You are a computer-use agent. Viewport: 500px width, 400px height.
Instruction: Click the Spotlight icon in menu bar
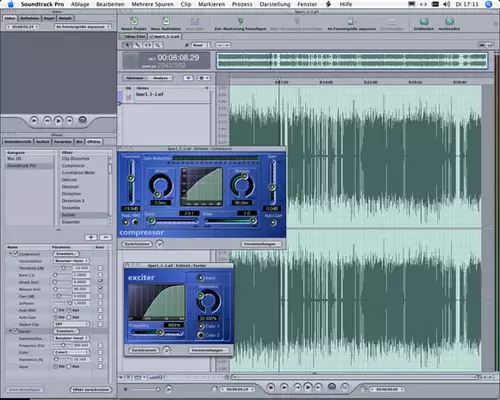489,4
